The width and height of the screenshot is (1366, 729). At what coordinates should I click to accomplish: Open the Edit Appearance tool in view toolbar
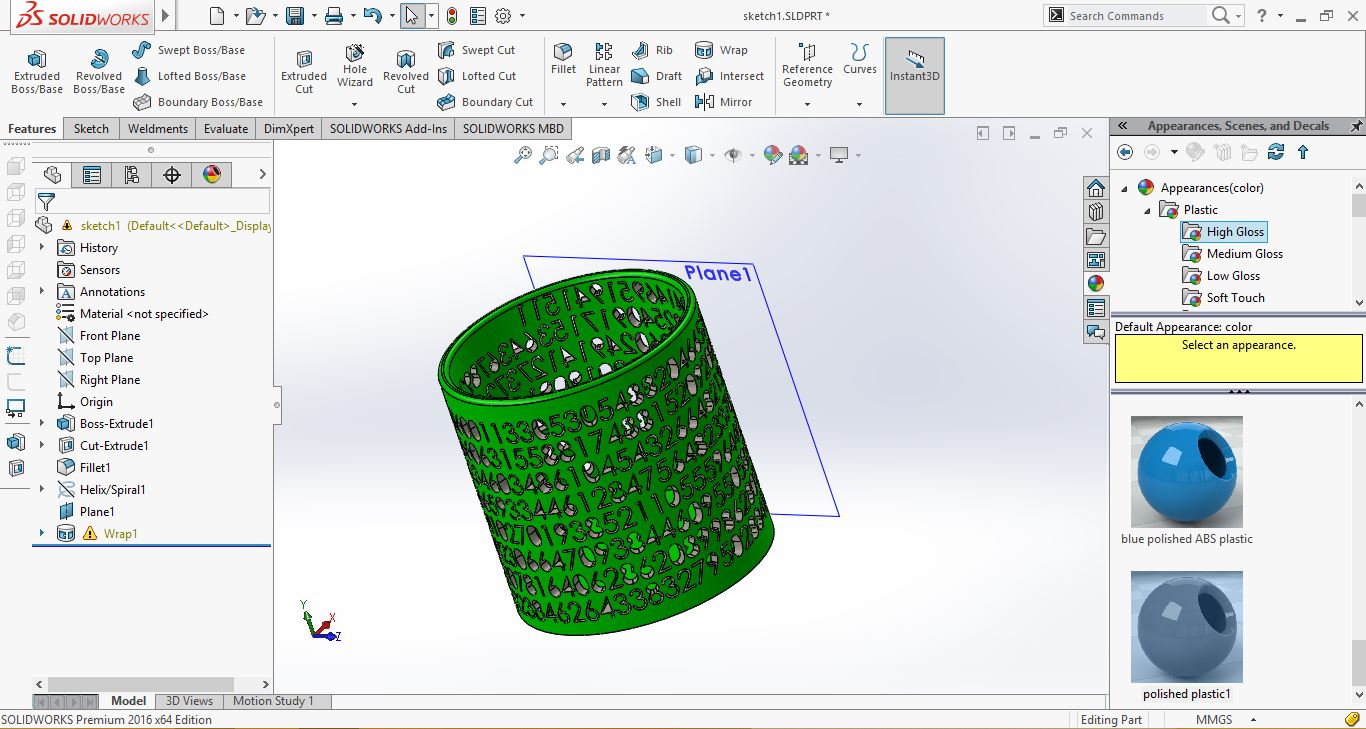pyautogui.click(x=772, y=155)
